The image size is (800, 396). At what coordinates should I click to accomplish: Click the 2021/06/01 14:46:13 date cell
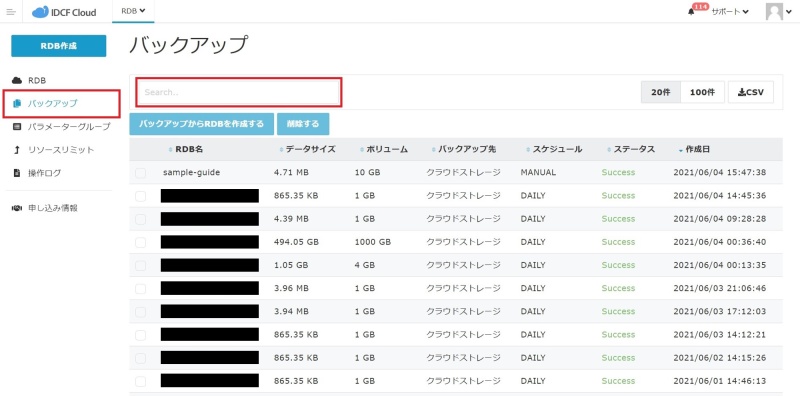point(720,381)
